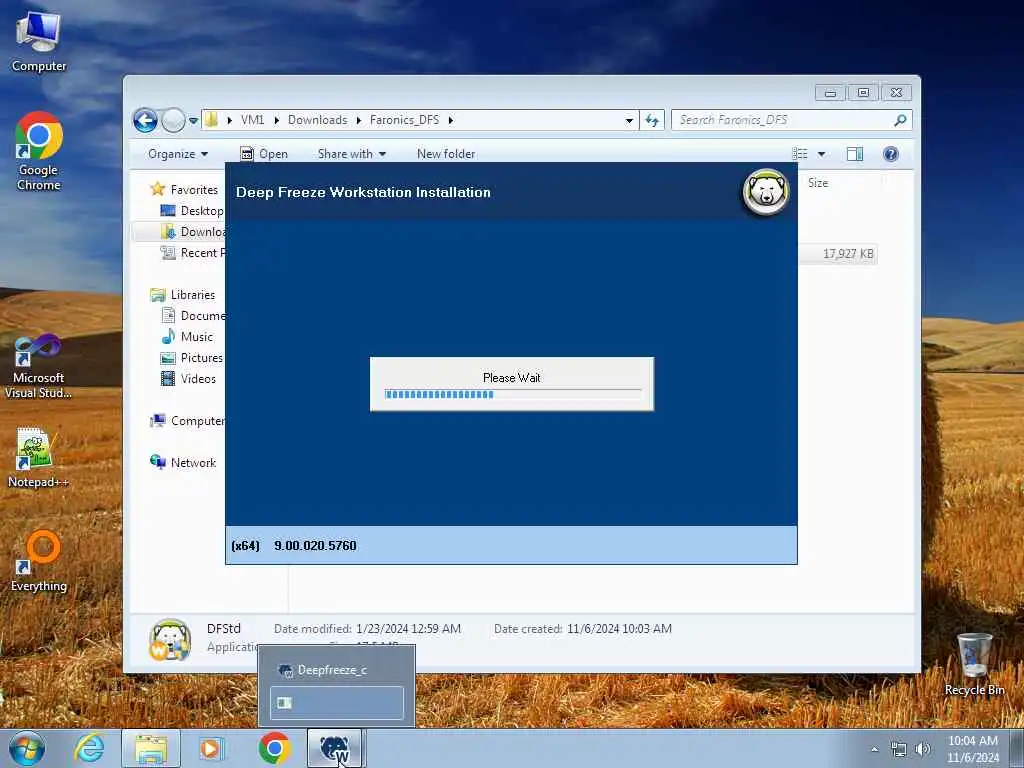The image size is (1024, 768).
Task: Toggle the preview pane icon
Action: (855, 154)
